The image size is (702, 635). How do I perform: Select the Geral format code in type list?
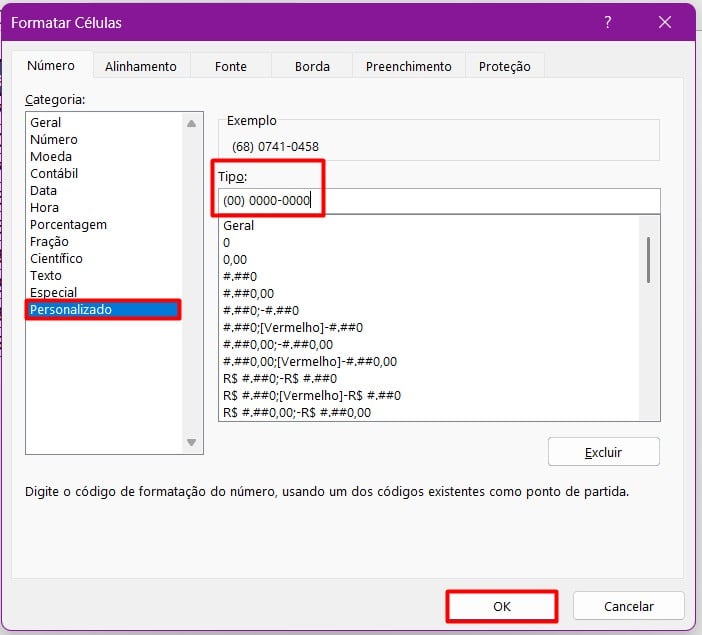coord(429,225)
